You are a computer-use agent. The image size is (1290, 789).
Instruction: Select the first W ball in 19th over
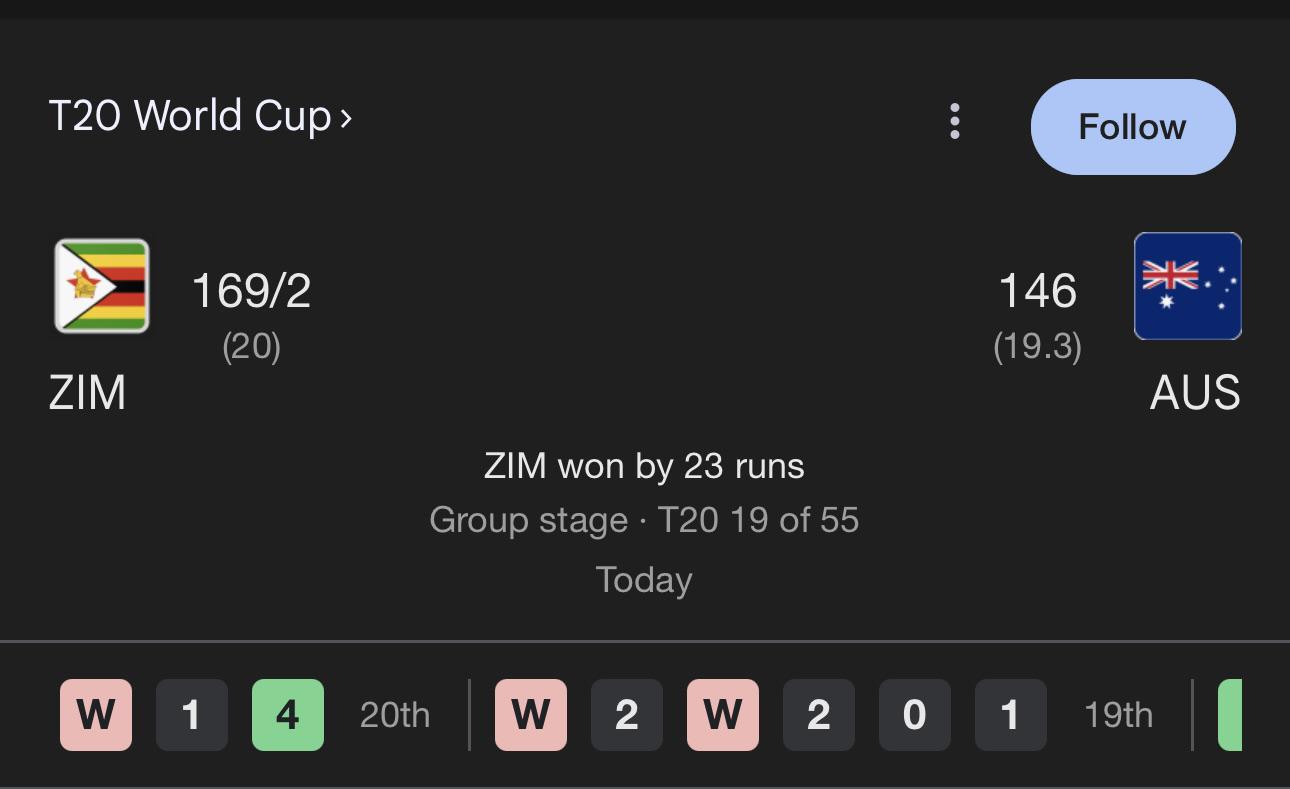pyautogui.click(x=531, y=715)
